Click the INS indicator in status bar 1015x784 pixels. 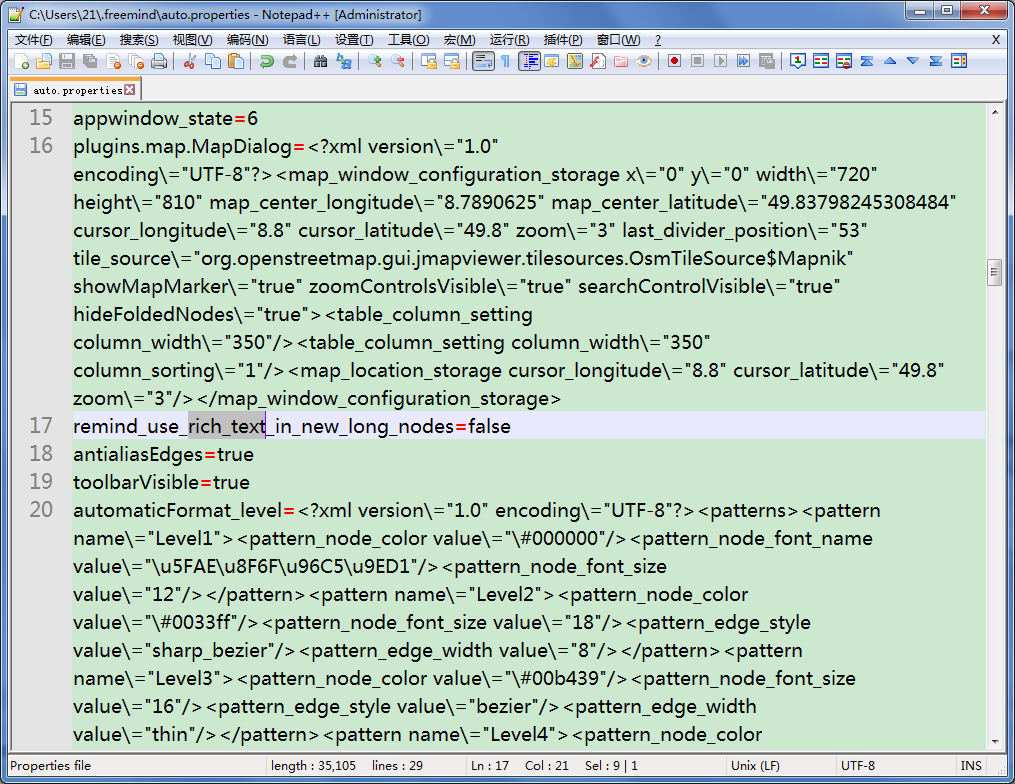click(x=971, y=766)
